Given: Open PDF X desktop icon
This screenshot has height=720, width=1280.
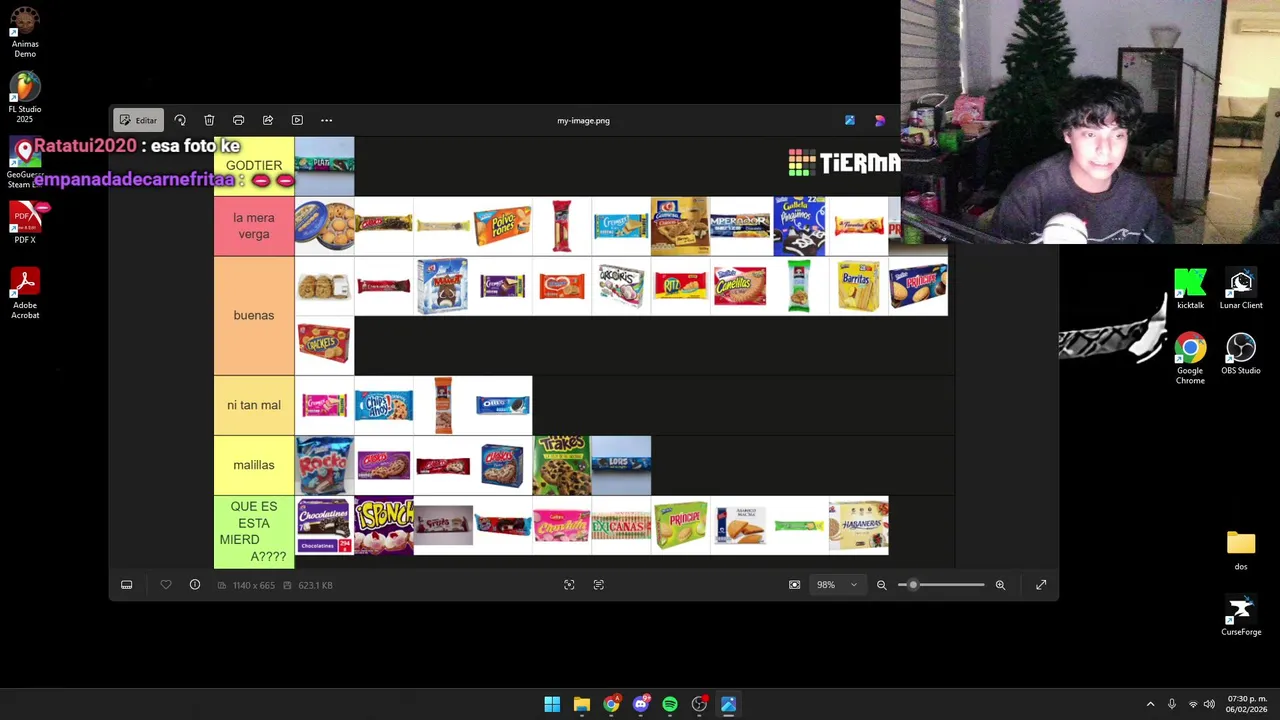Looking at the screenshot, I should click(25, 222).
